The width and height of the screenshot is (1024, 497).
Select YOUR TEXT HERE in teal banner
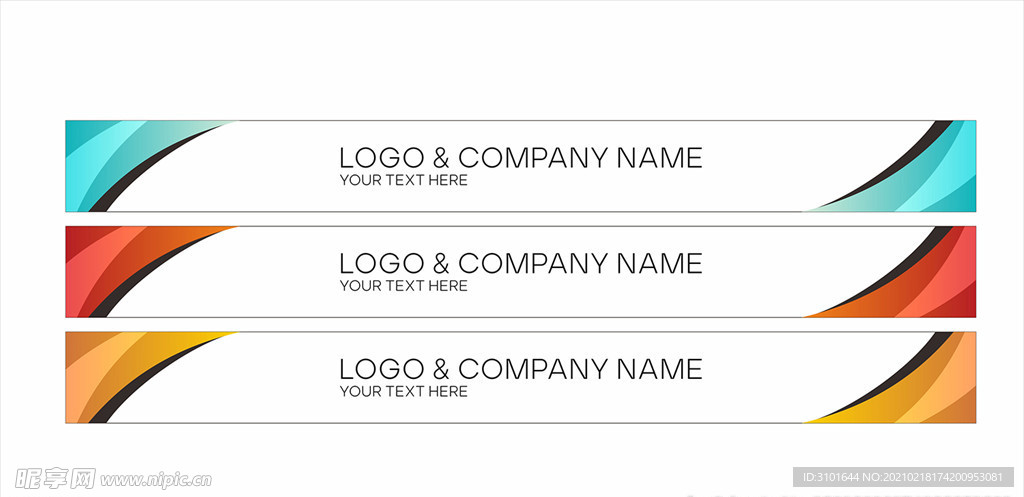(x=404, y=180)
